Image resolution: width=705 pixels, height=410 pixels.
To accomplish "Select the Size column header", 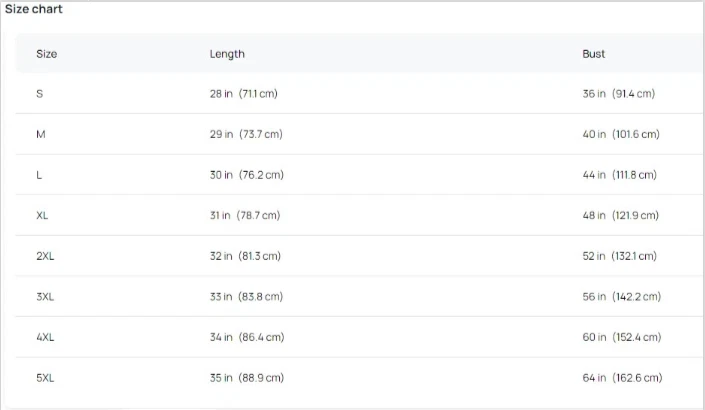I will coord(46,54).
